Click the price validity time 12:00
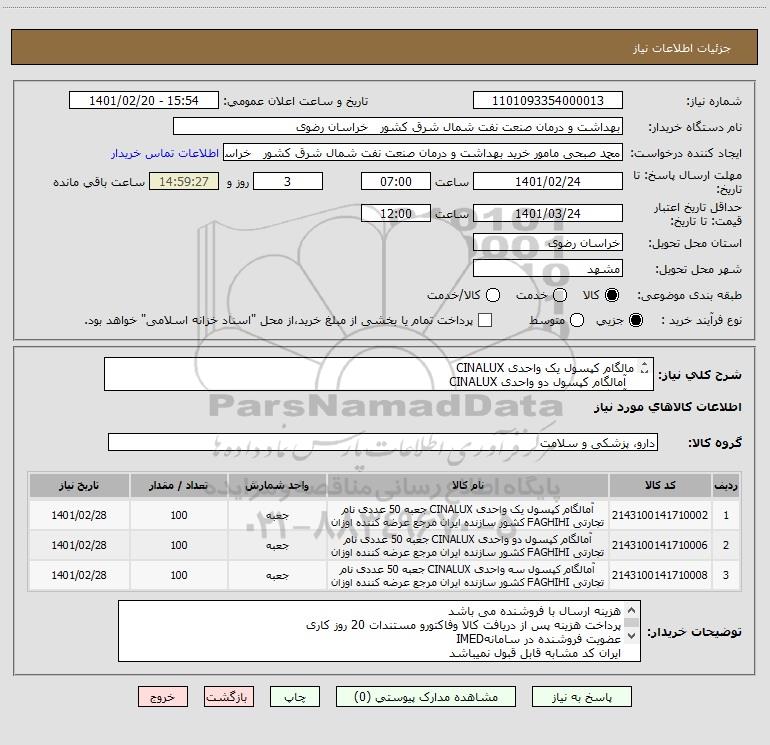Viewport: 770px width, 745px height. tap(396, 213)
